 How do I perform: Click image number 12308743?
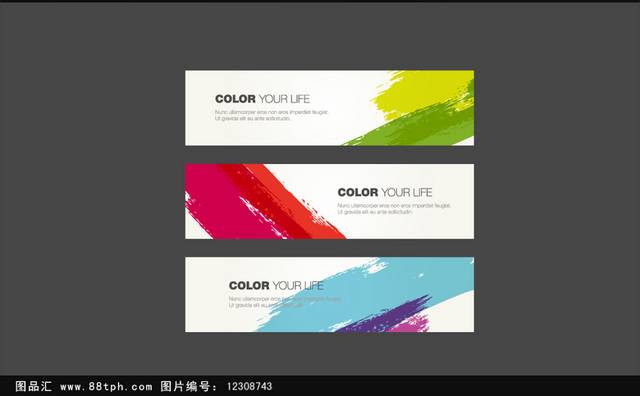[x=249, y=386]
